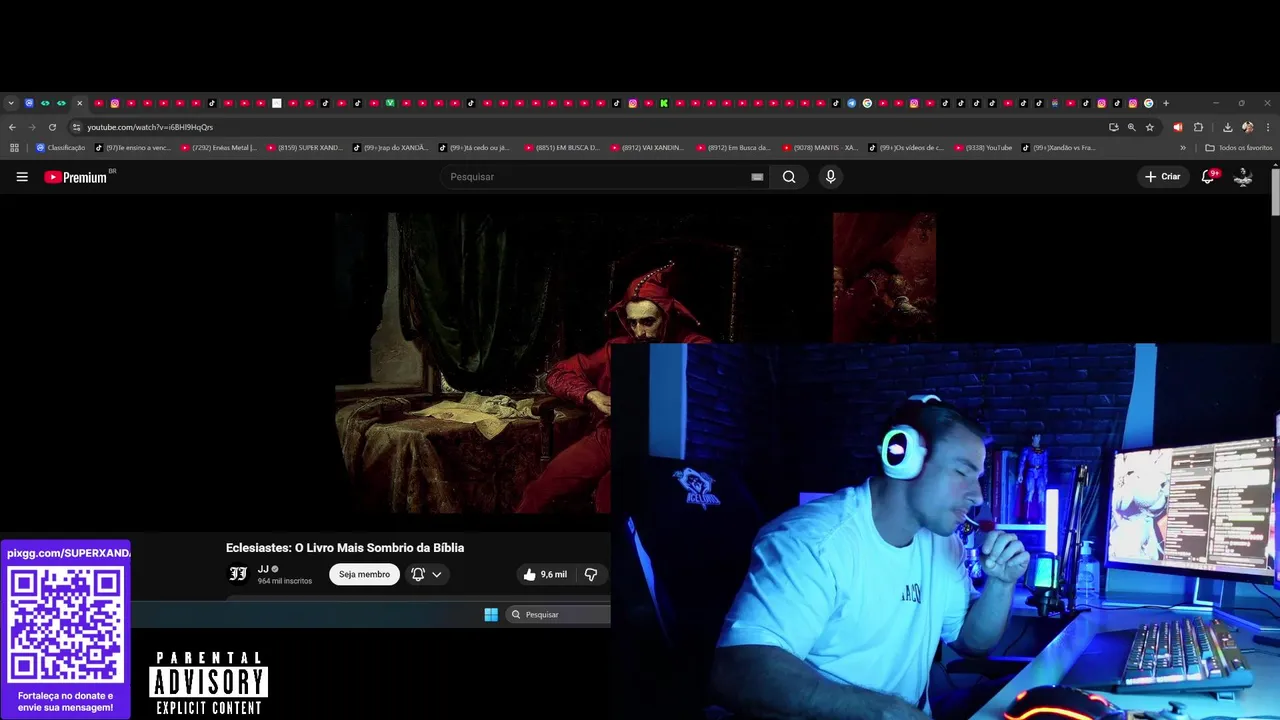Image resolution: width=1280 pixels, height=720 pixels.
Task: Click the Seja membro button
Action: [364, 574]
